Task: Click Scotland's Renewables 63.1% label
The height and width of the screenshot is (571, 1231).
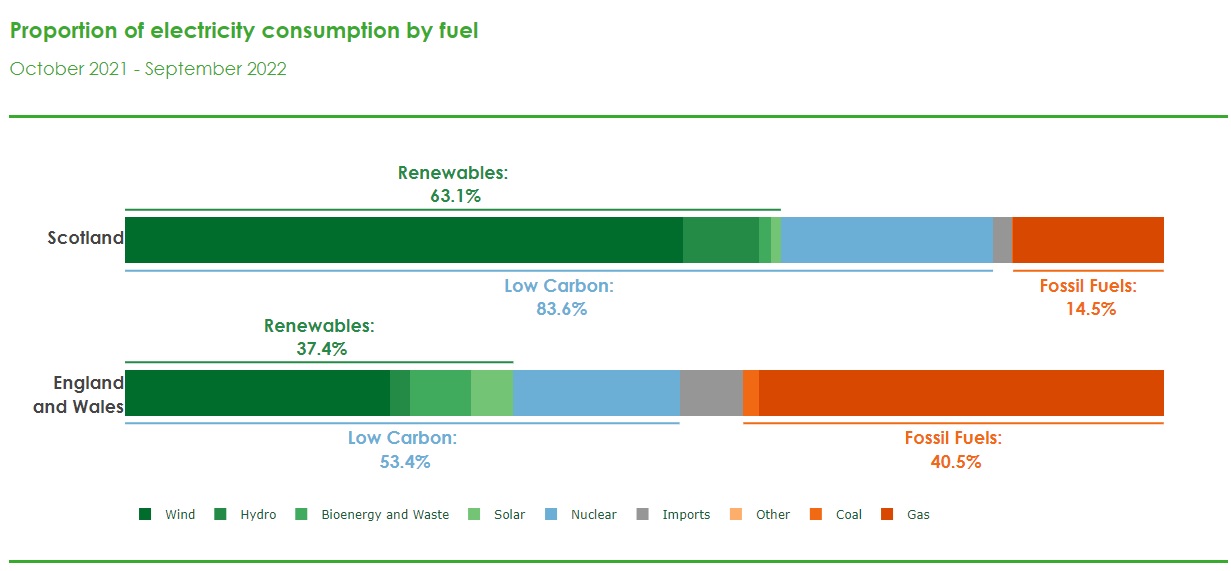Action: pyautogui.click(x=454, y=184)
